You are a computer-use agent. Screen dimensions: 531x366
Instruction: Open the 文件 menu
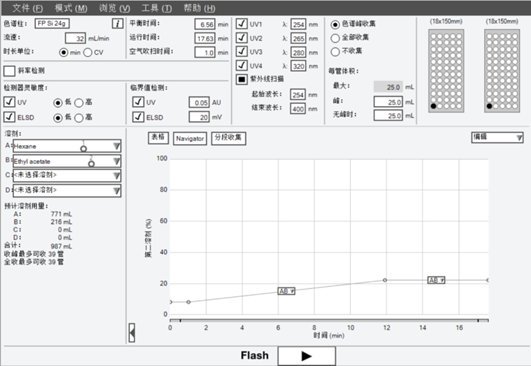click(x=27, y=8)
